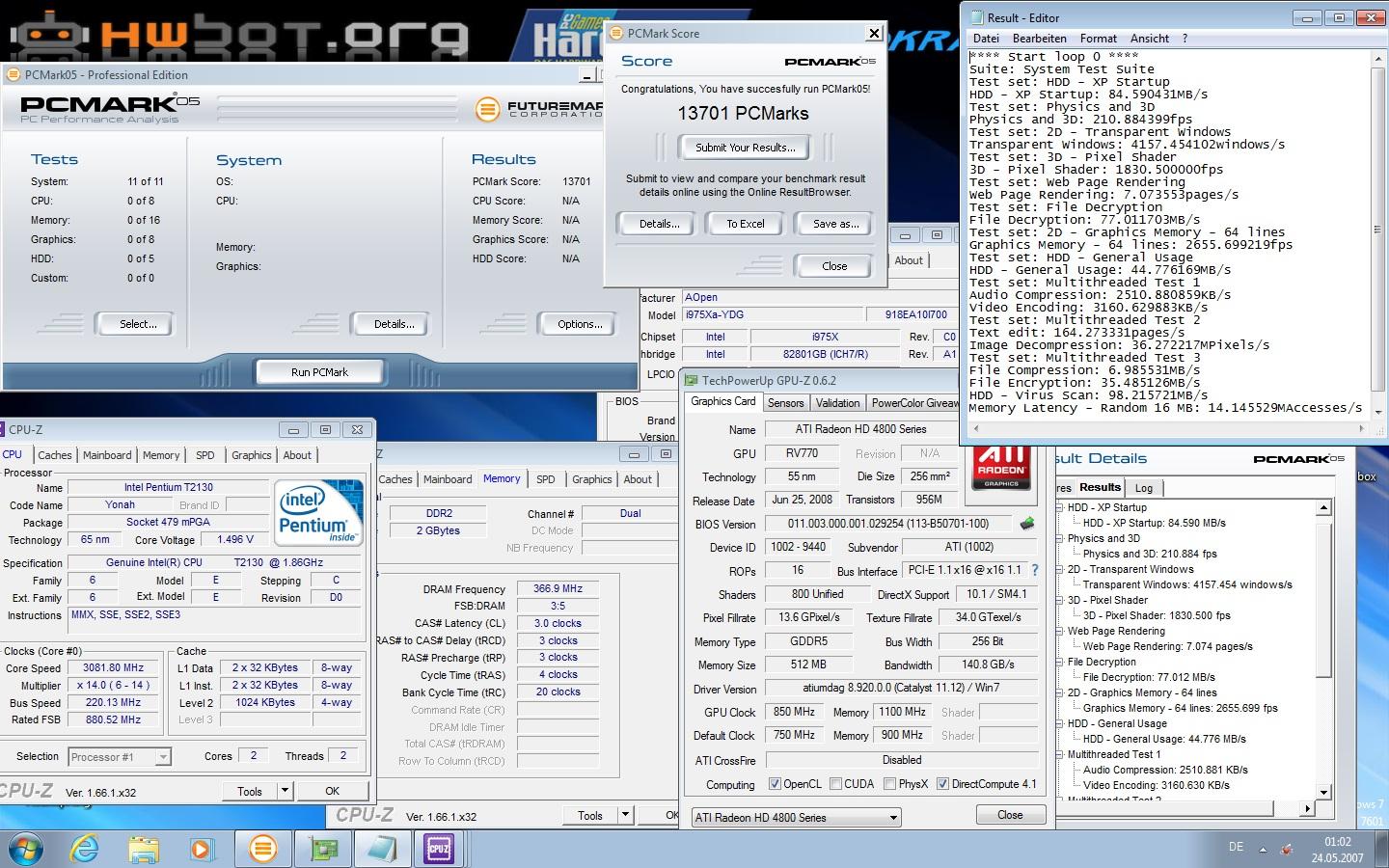Click Futuremark logo in PCMark05 window
The image size is (1389, 868).
(538, 108)
